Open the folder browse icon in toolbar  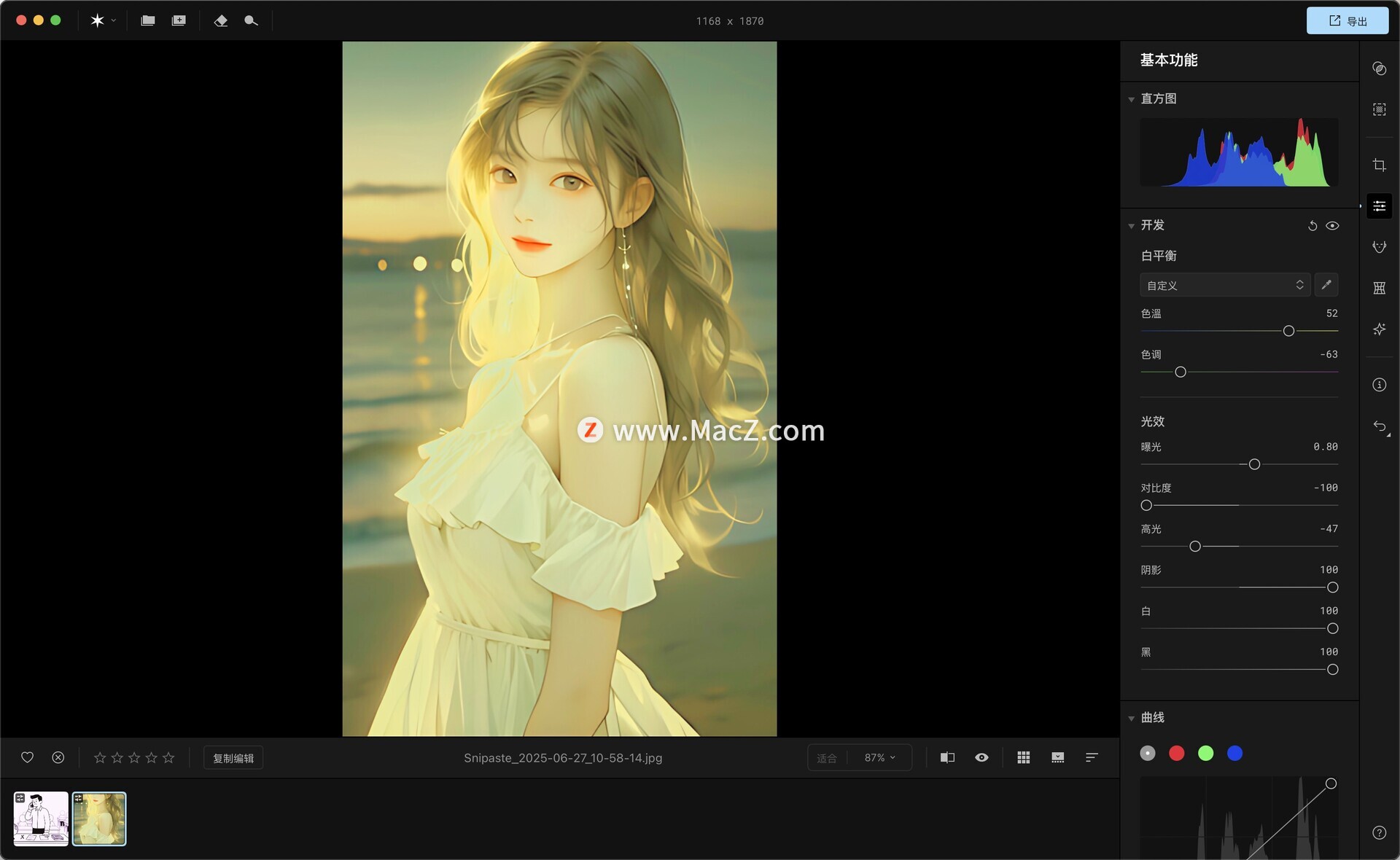point(148,20)
